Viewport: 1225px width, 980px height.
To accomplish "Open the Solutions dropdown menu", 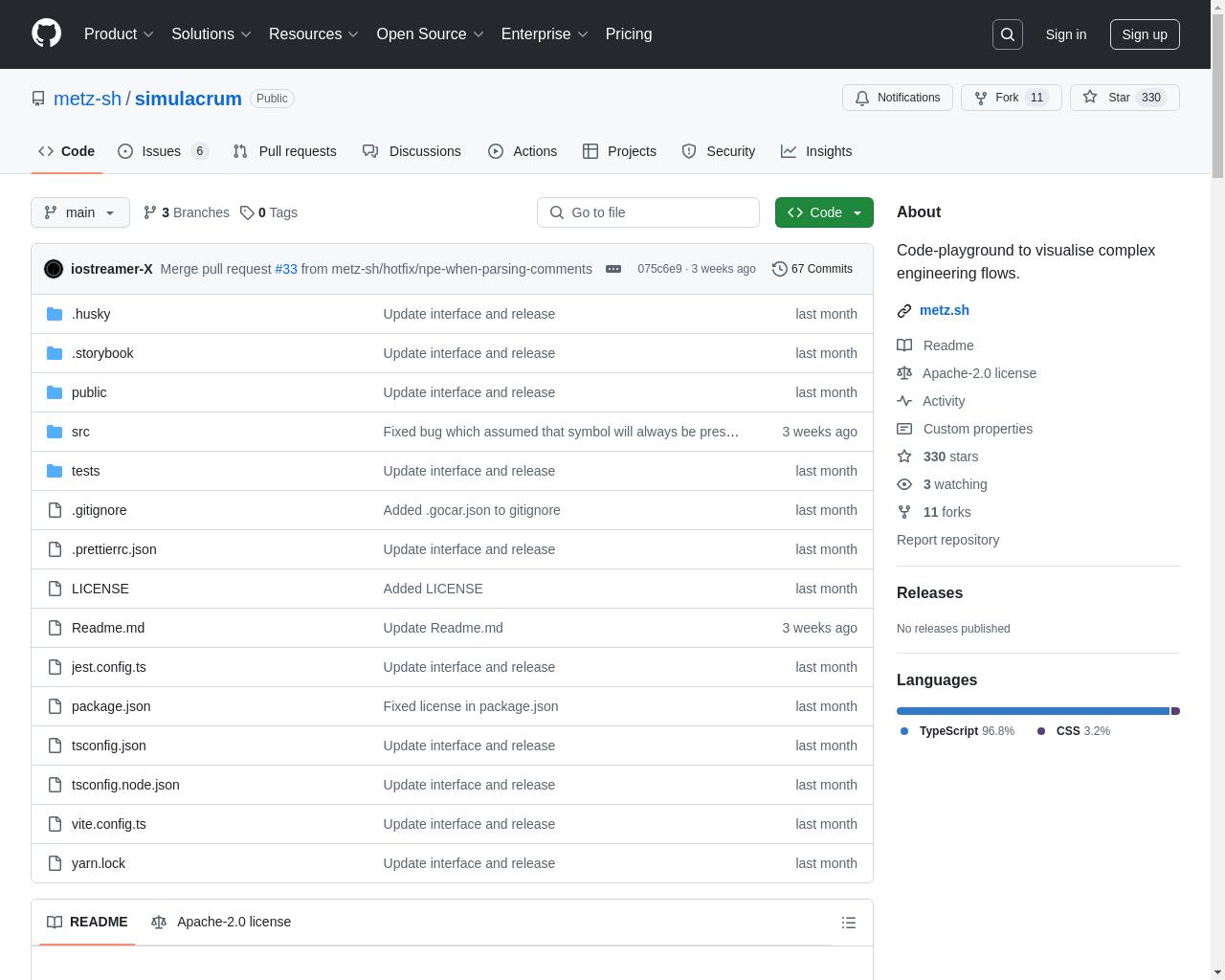I will (212, 34).
